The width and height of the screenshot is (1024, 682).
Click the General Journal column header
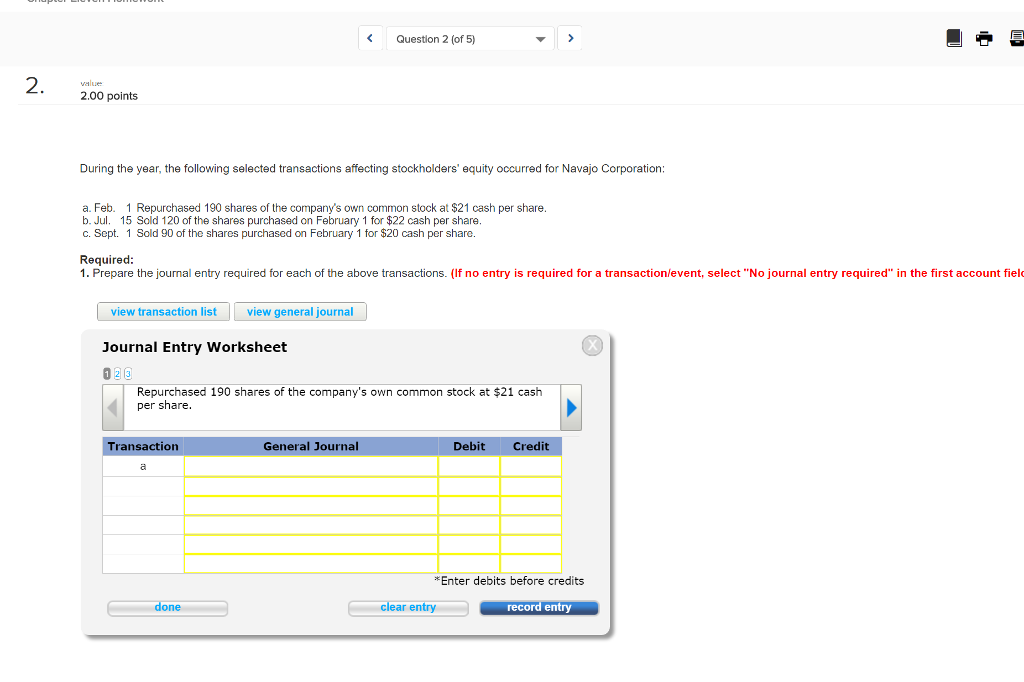[x=311, y=446]
